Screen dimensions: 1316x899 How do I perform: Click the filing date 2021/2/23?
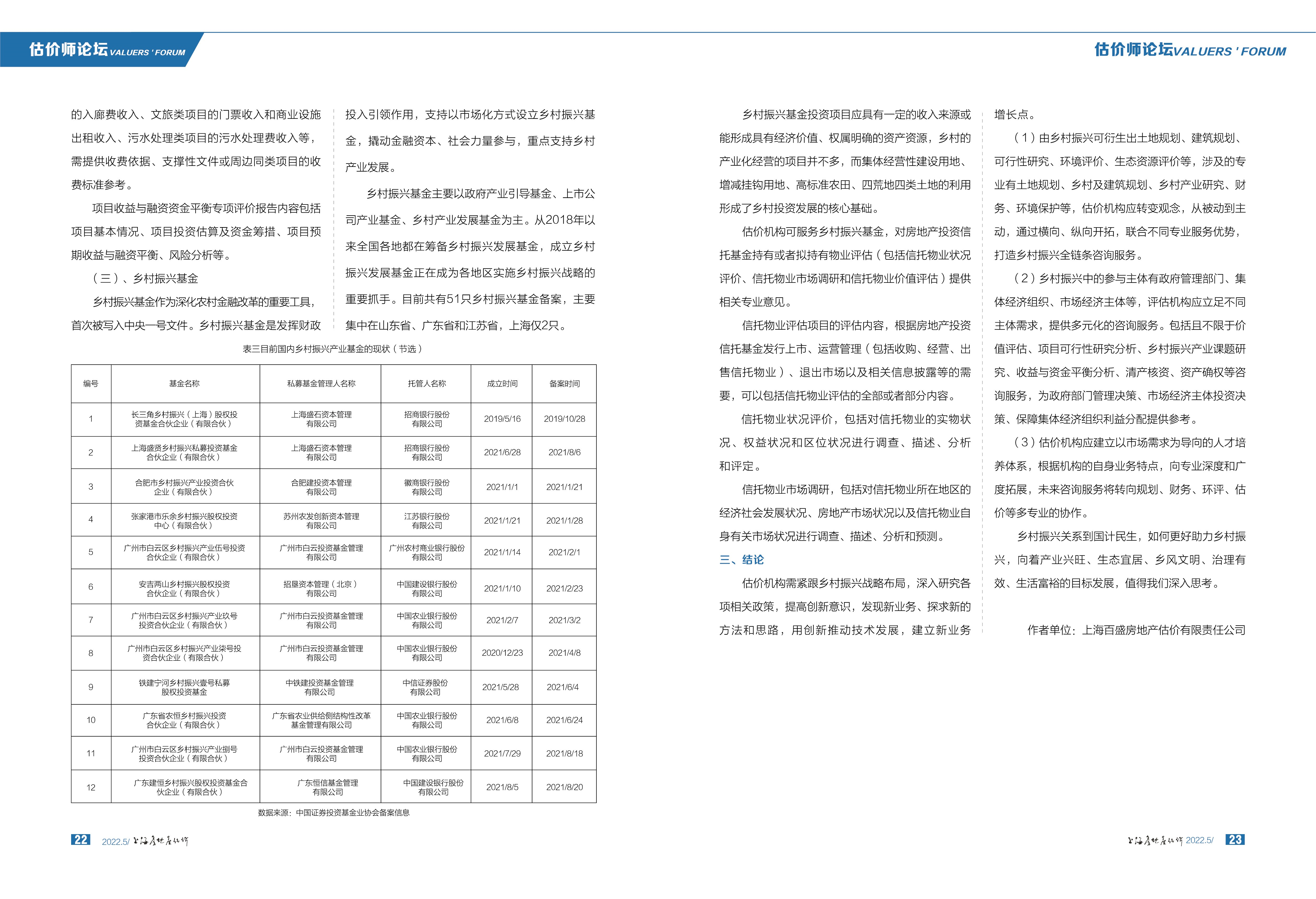pyautogui.click(x=565, y=589)
